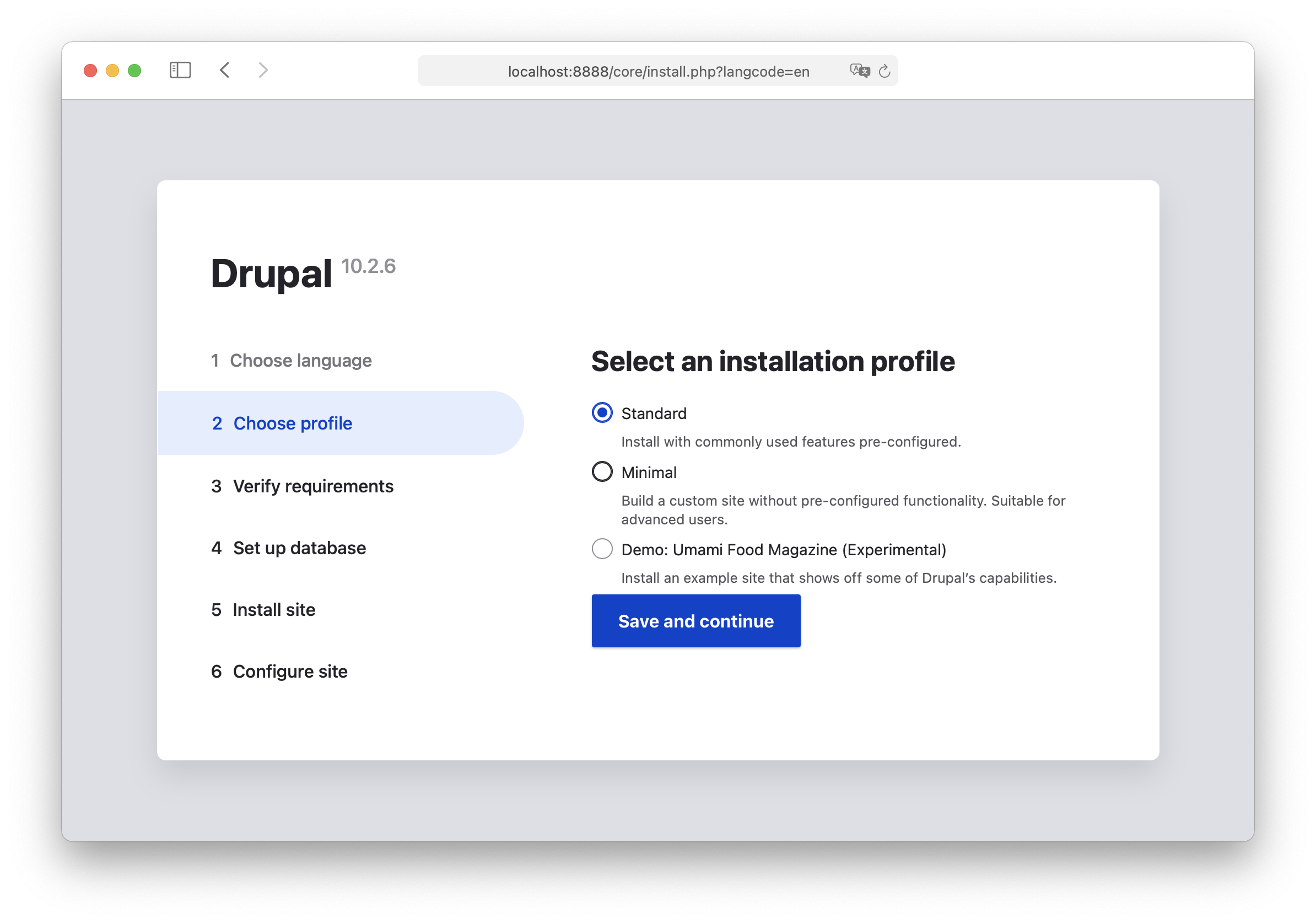Click description 'Install an example site'
This screenshot has height=923, width=1316.
pos(839,578)
